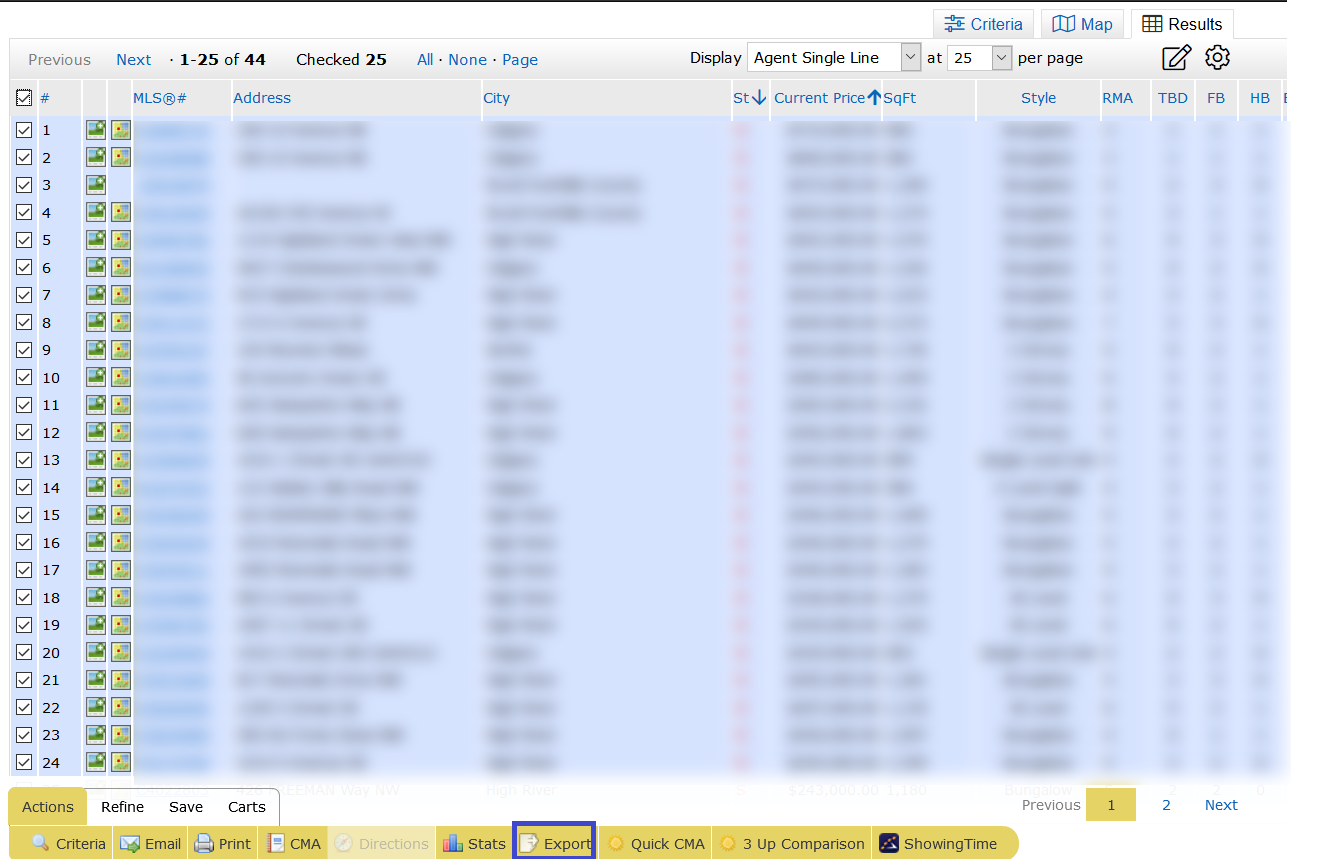Click None to deselect all listings
This screenshot has height=859, width=1320.
(467, 59)
